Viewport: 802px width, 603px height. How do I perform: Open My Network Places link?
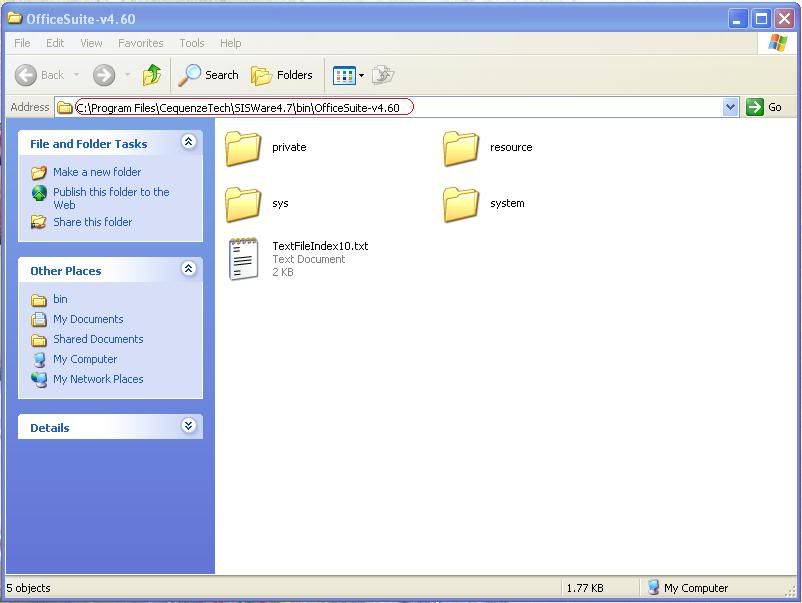pyautogui.click(x=98, y=379)
